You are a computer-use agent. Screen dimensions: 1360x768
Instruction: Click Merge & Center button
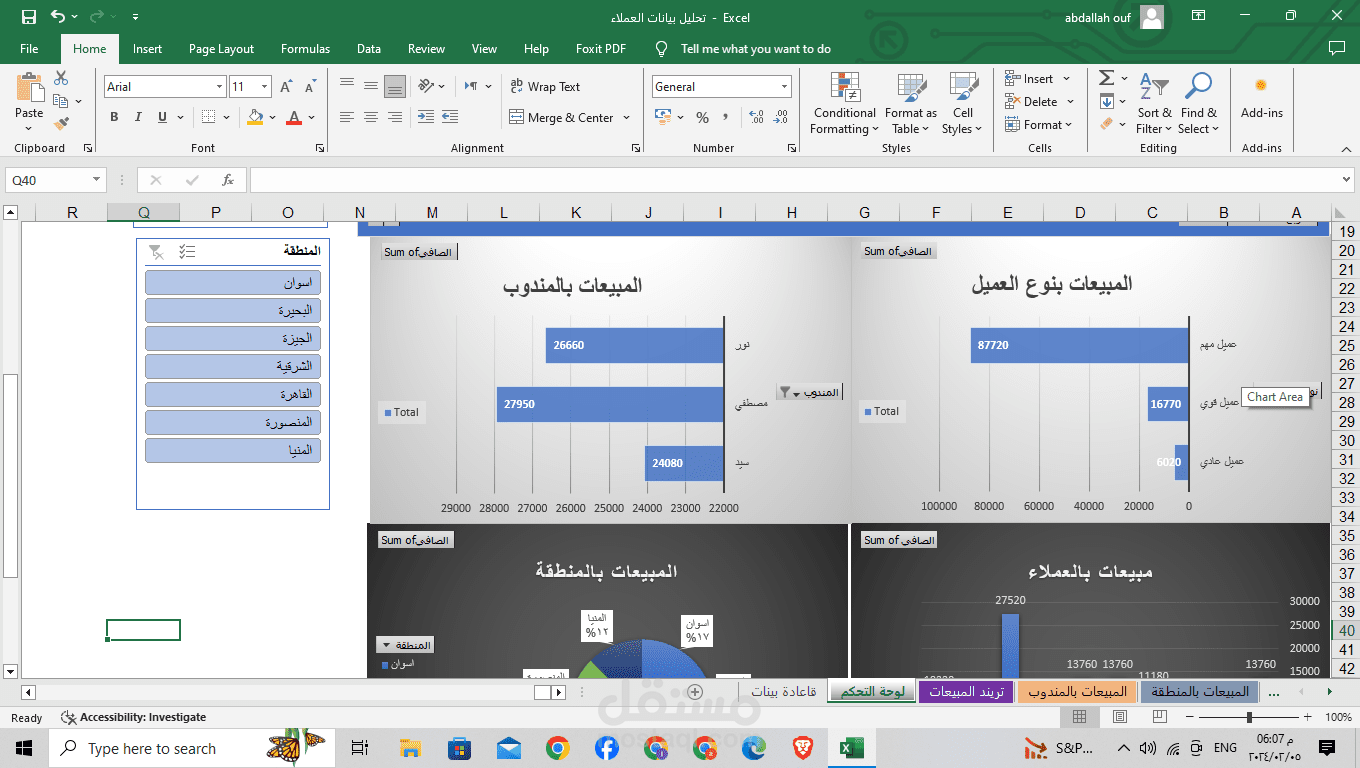coord(561,117)
